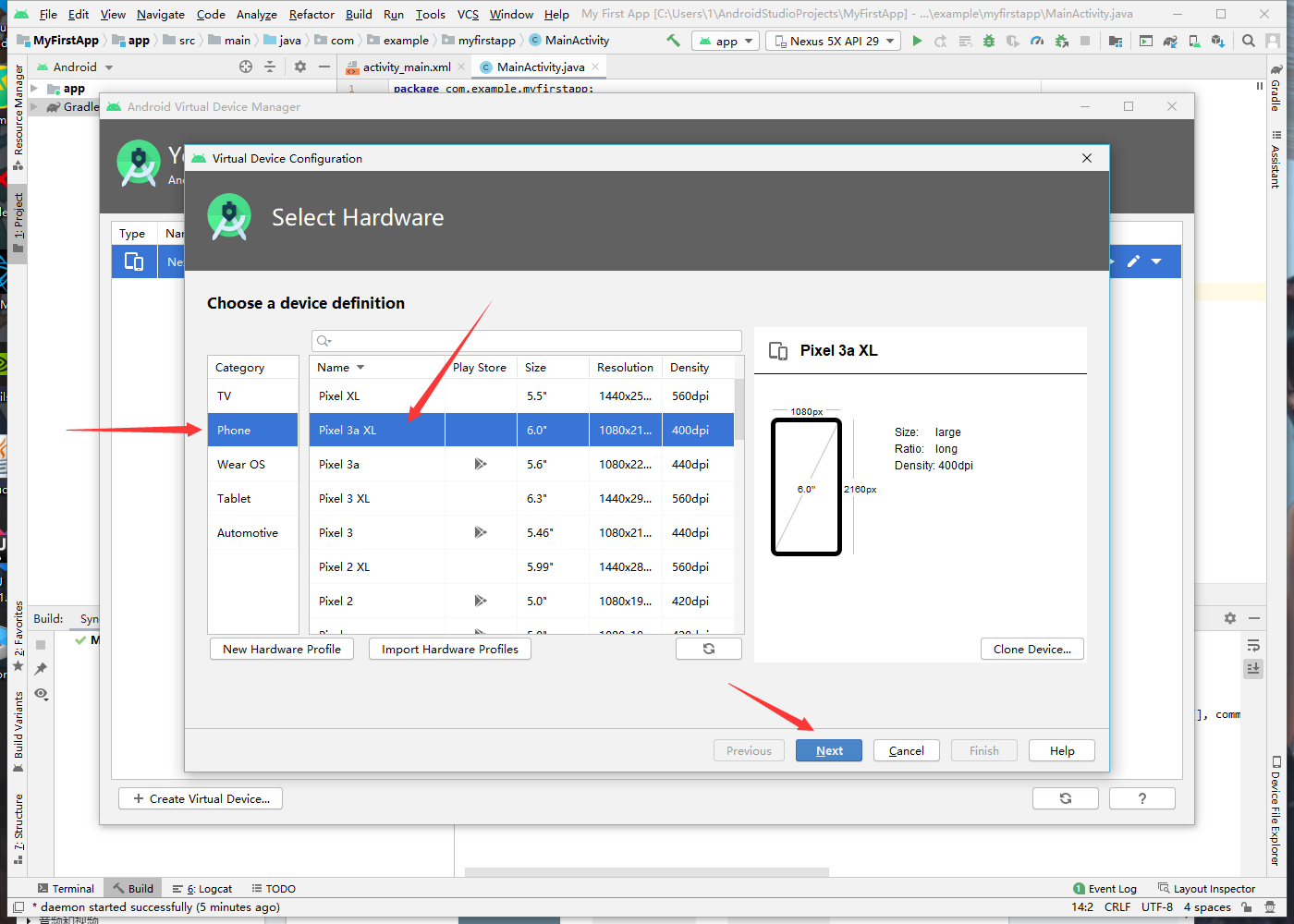1294x924 pixels.
Task: Sort devices by the Name column header
Action: click(377, 367)
